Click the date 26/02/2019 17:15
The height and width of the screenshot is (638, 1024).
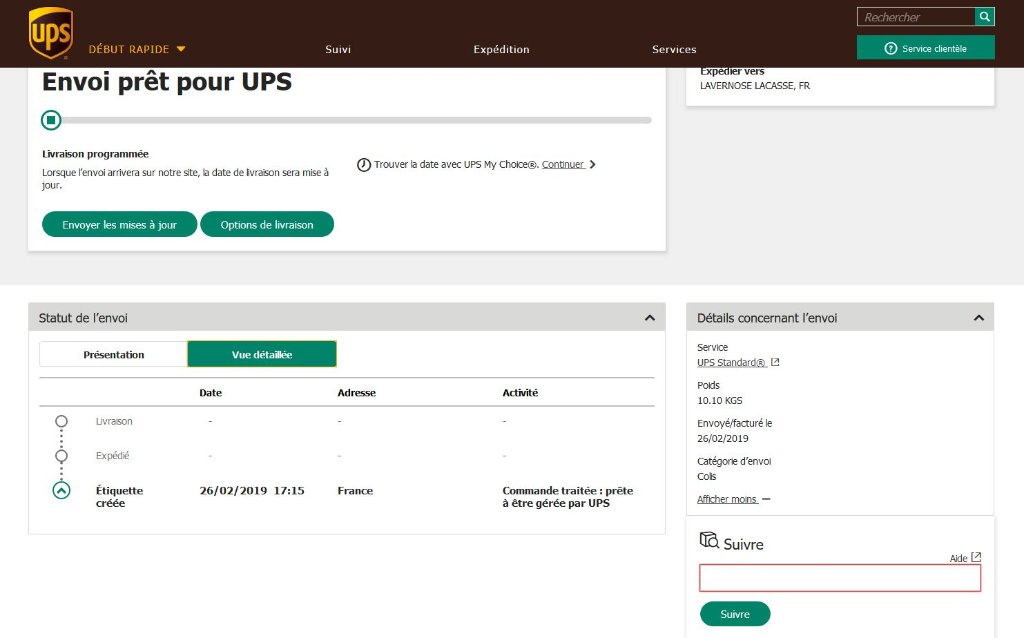click(252, 490)
